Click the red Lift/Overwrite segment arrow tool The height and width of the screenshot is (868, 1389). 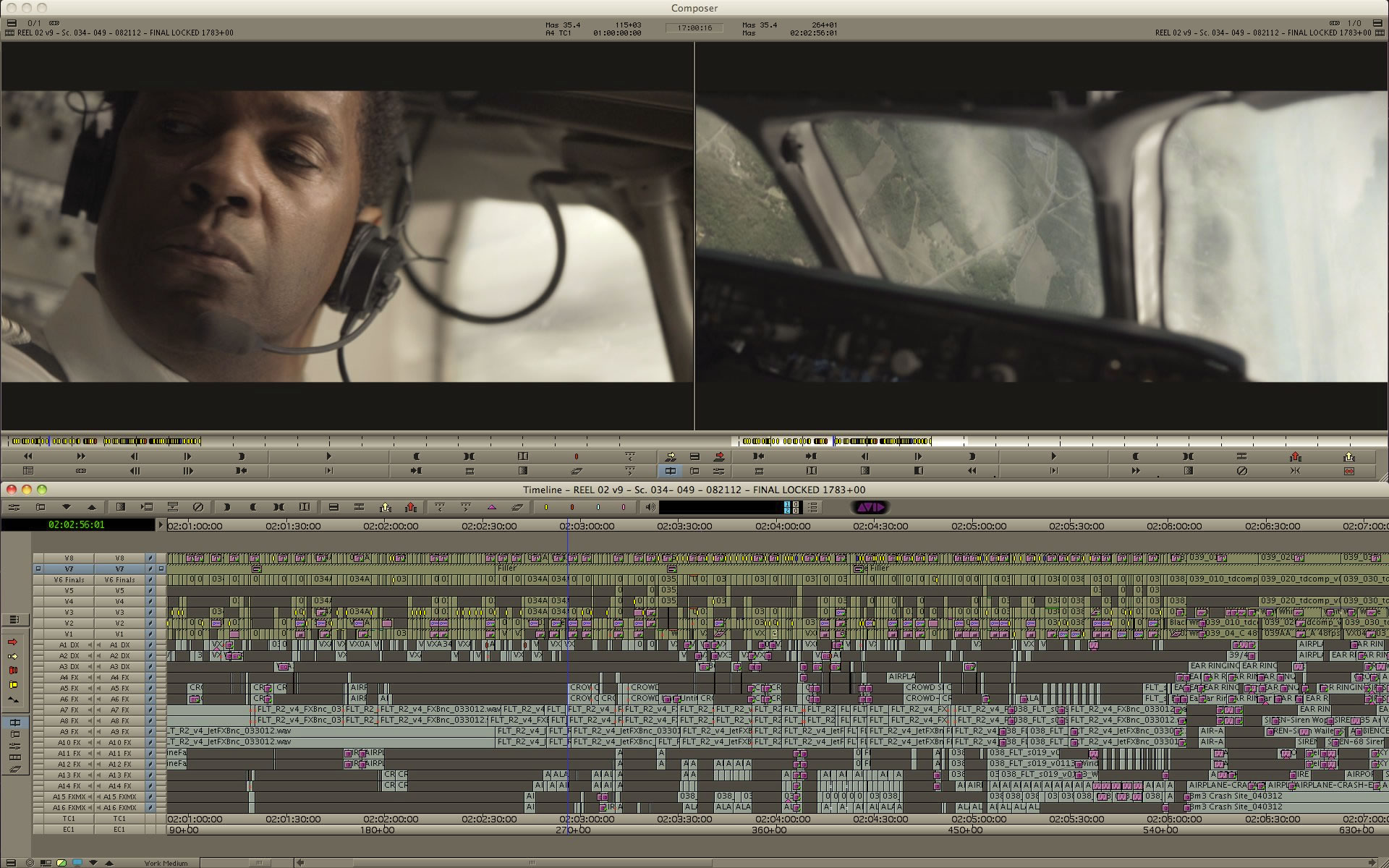[12, 642]
